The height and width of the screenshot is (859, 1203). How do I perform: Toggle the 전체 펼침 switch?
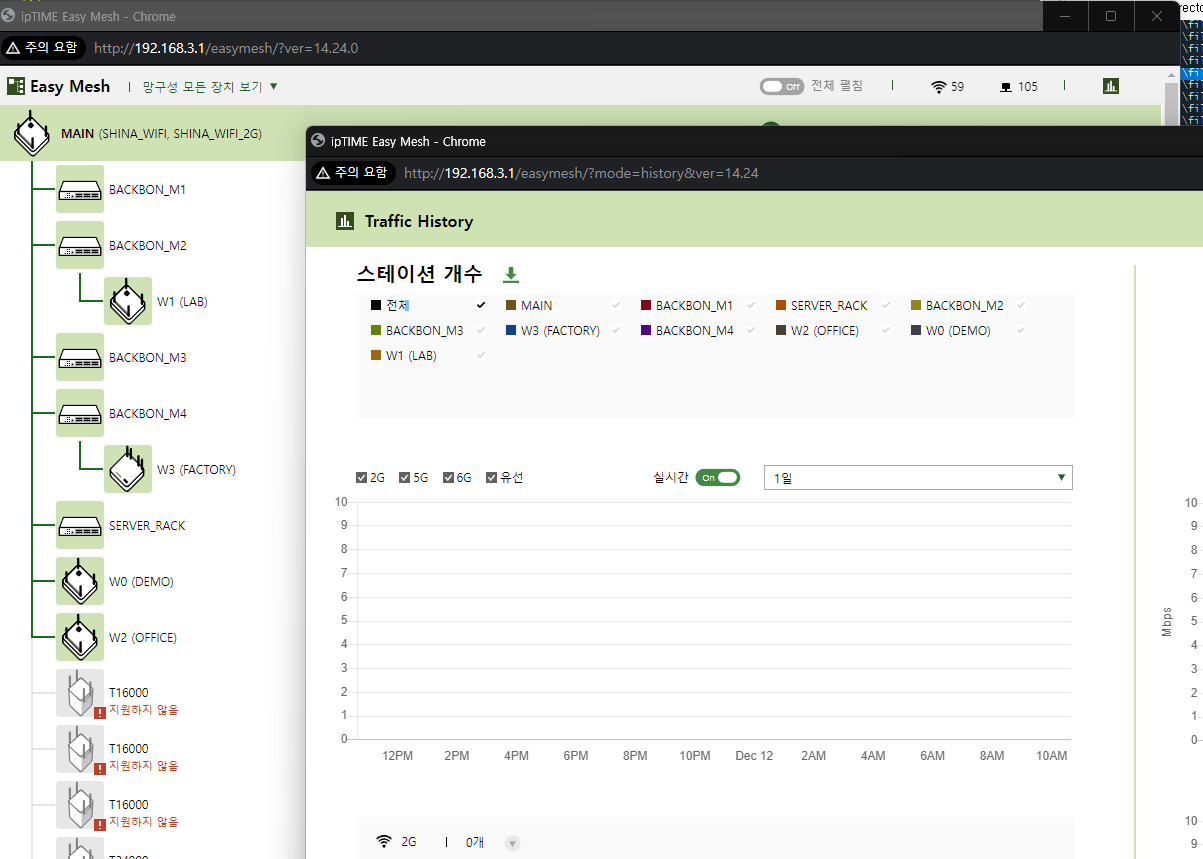pos(782,86)
